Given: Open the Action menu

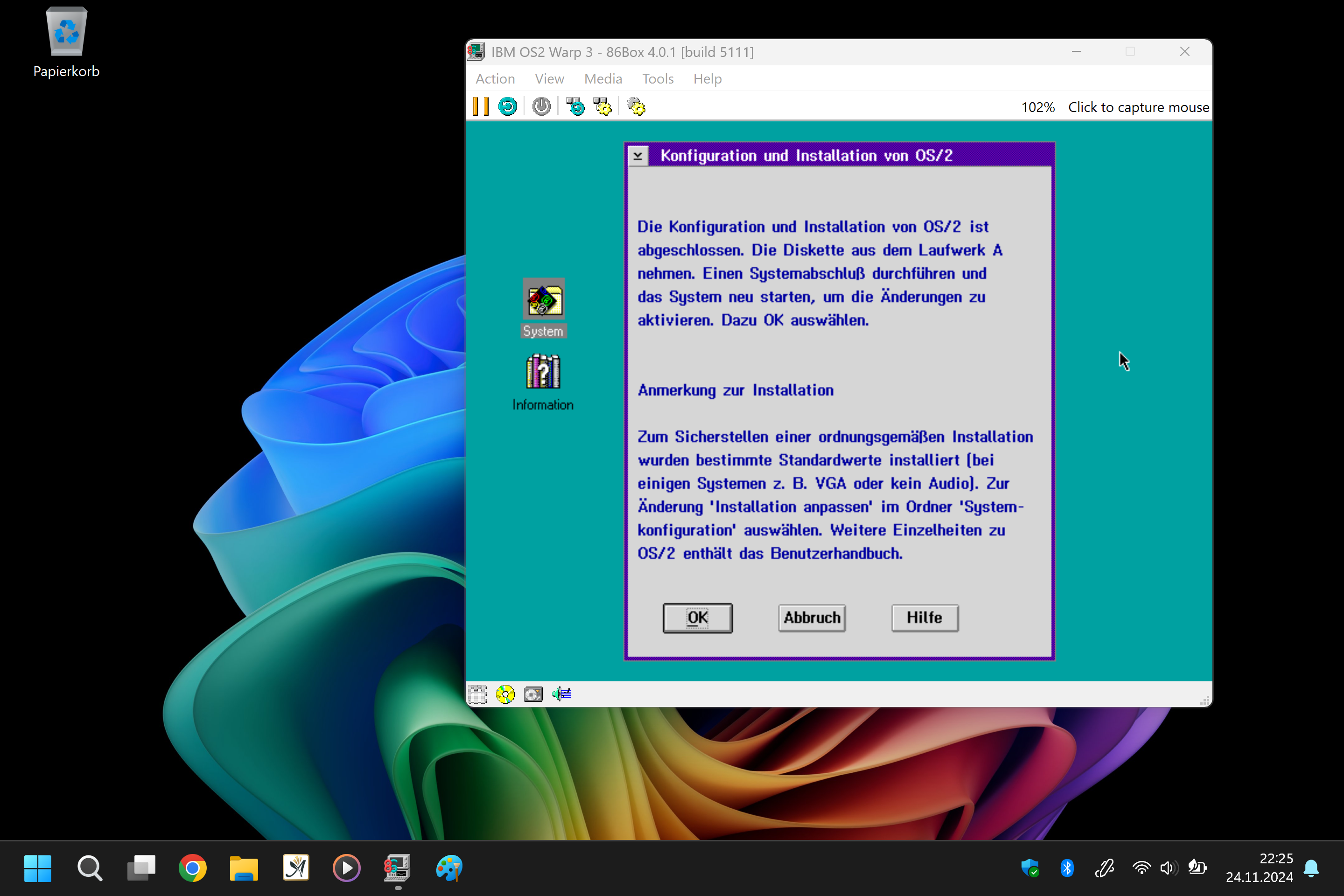Looking at the screenshot, I should click(495, 79).
